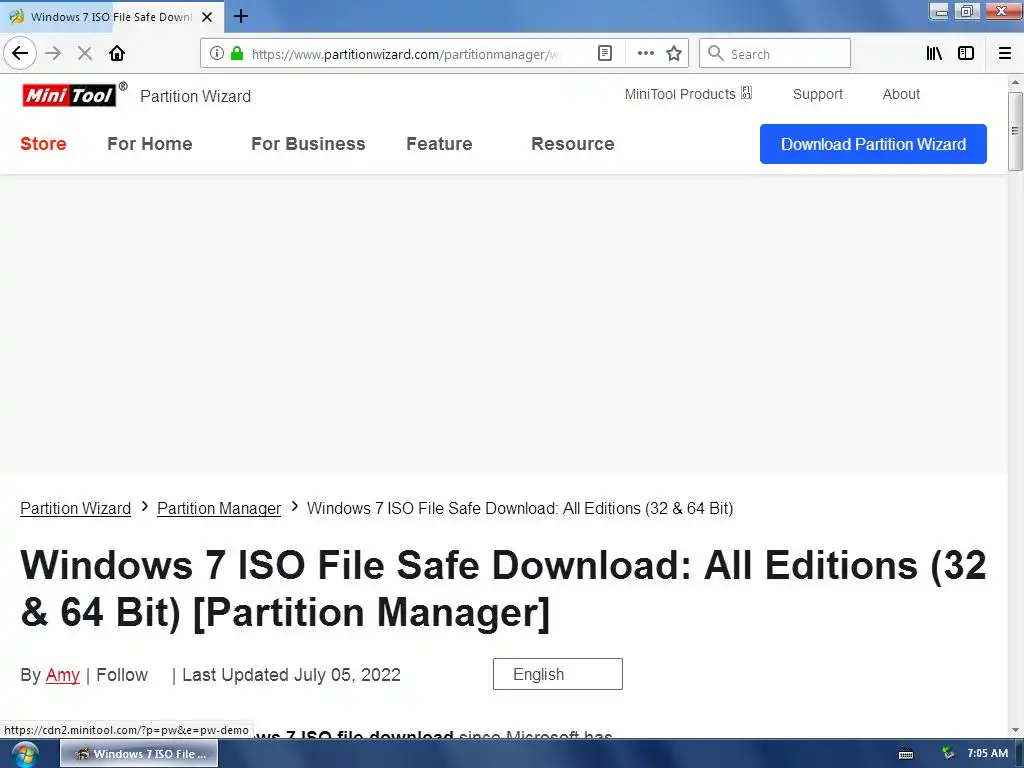Open the For Home menu

pyautogui.click(x=150, y=144)
